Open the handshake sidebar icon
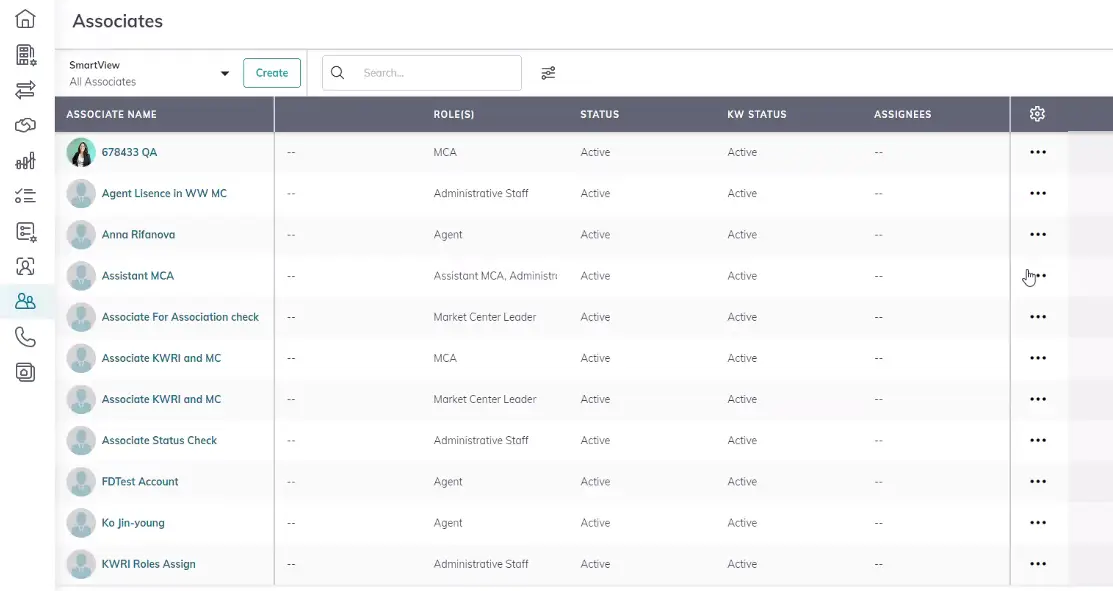1113x591 pixels. (x=25, y=126)
